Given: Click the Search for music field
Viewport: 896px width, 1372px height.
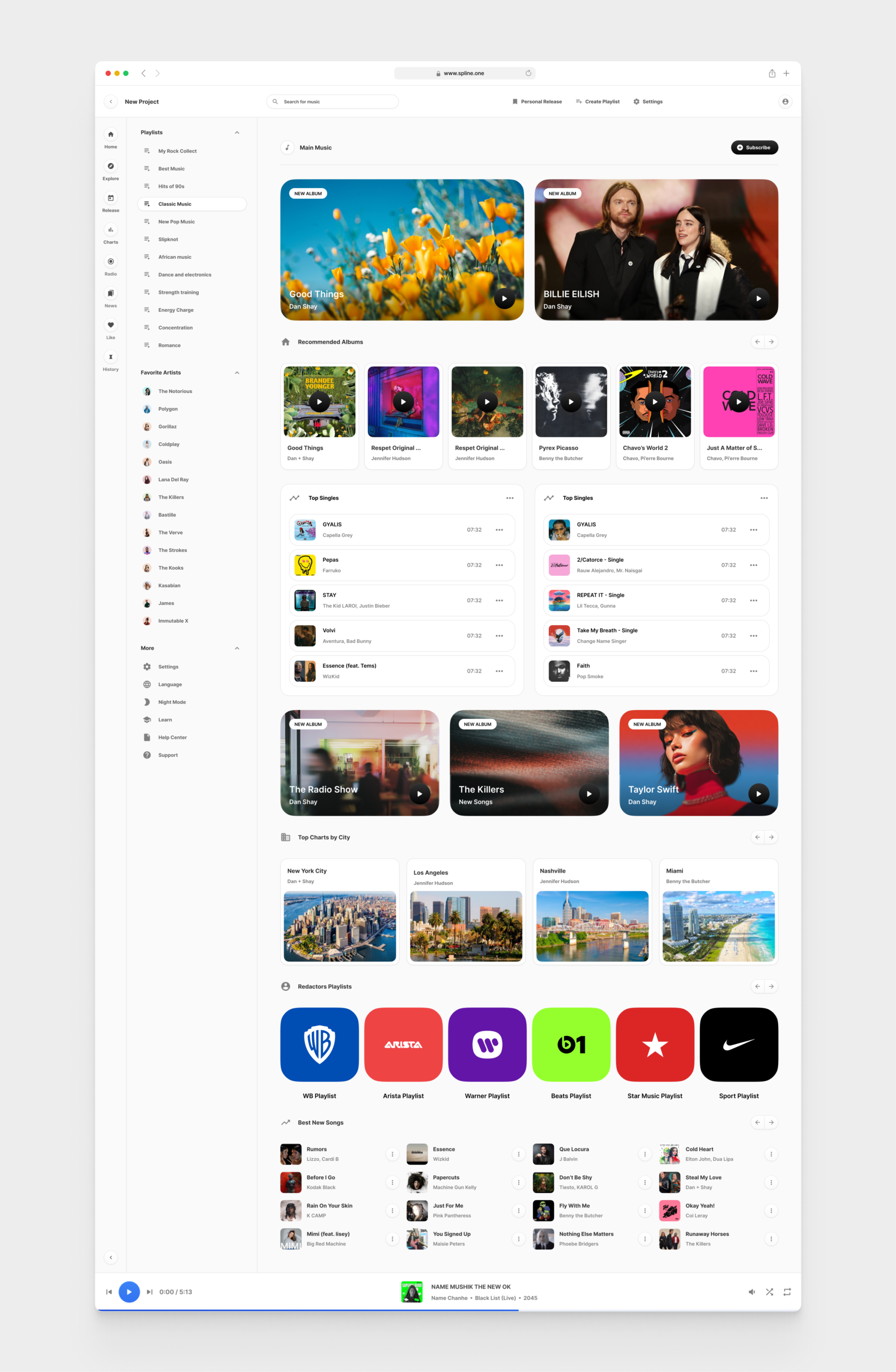Looking at the screenshot, I should click(x=333, y=101).
